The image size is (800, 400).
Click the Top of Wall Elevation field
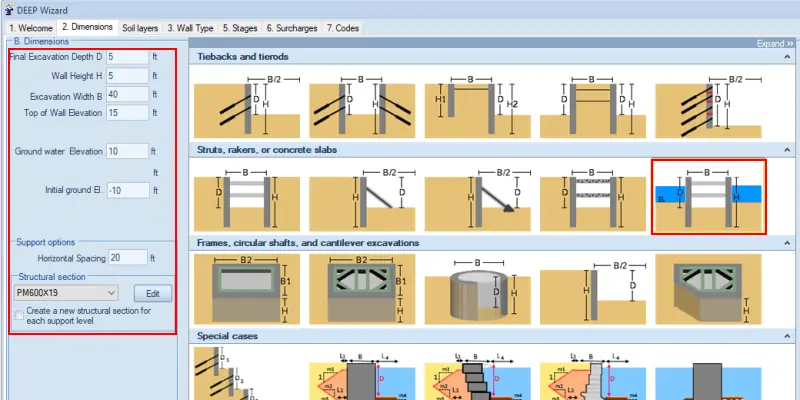tap(128, 113)
